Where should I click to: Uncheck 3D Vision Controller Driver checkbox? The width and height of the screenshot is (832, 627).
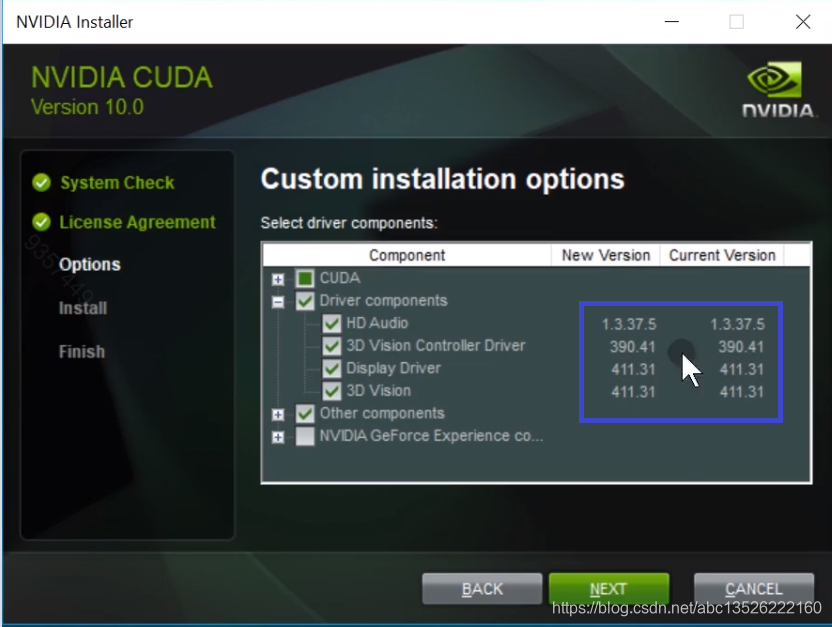[332, 346]
